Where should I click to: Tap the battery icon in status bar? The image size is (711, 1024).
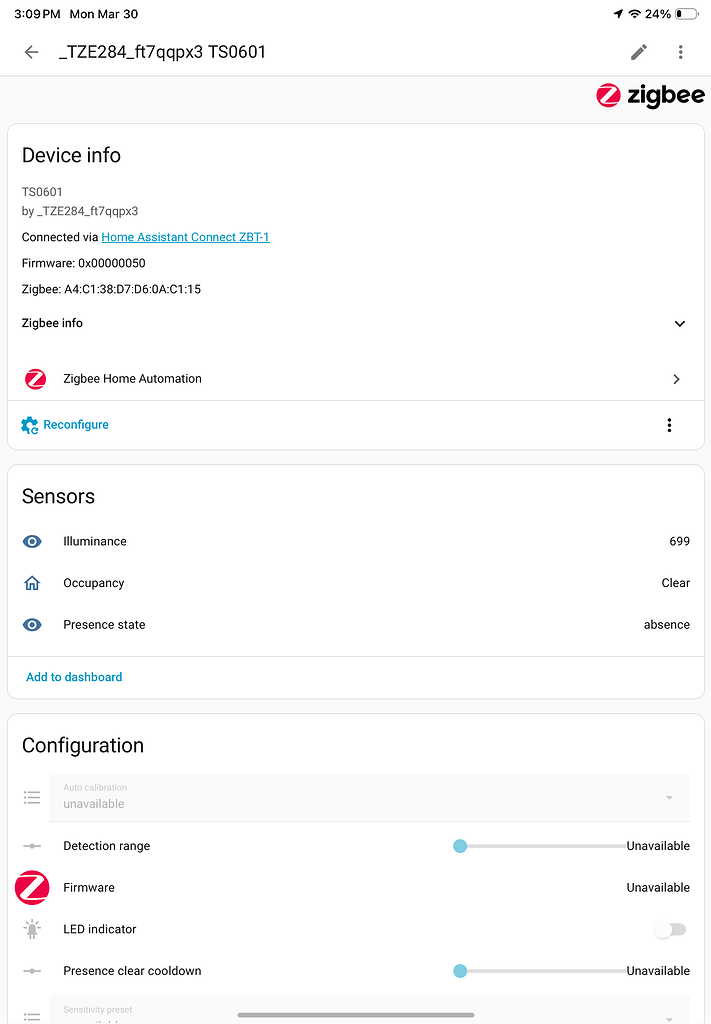[x=686, y=14]
